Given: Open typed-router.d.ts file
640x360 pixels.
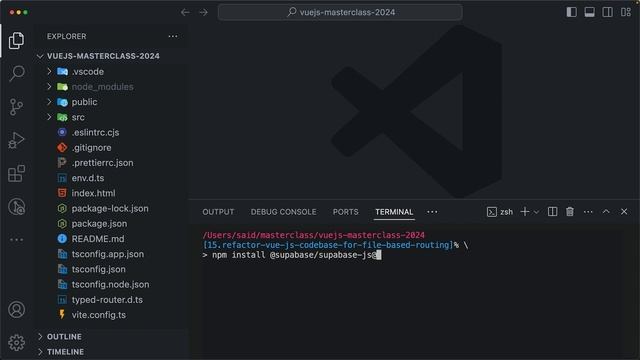Looking at the screenshot, I should [107, 300].
